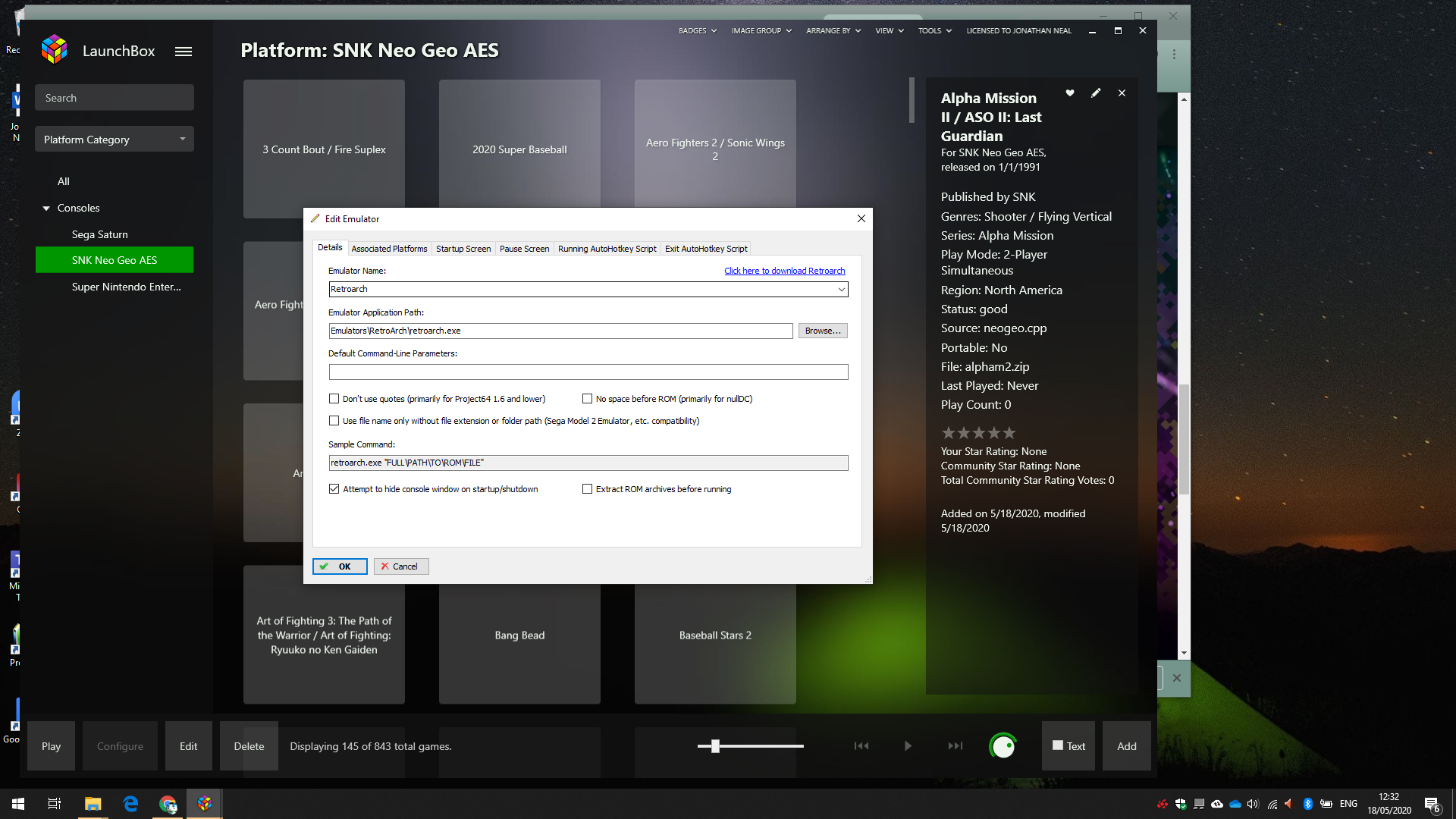Open Exit AutoHotkey Script tab
This screenshot has height=819, width=1456.
point(706,248)
